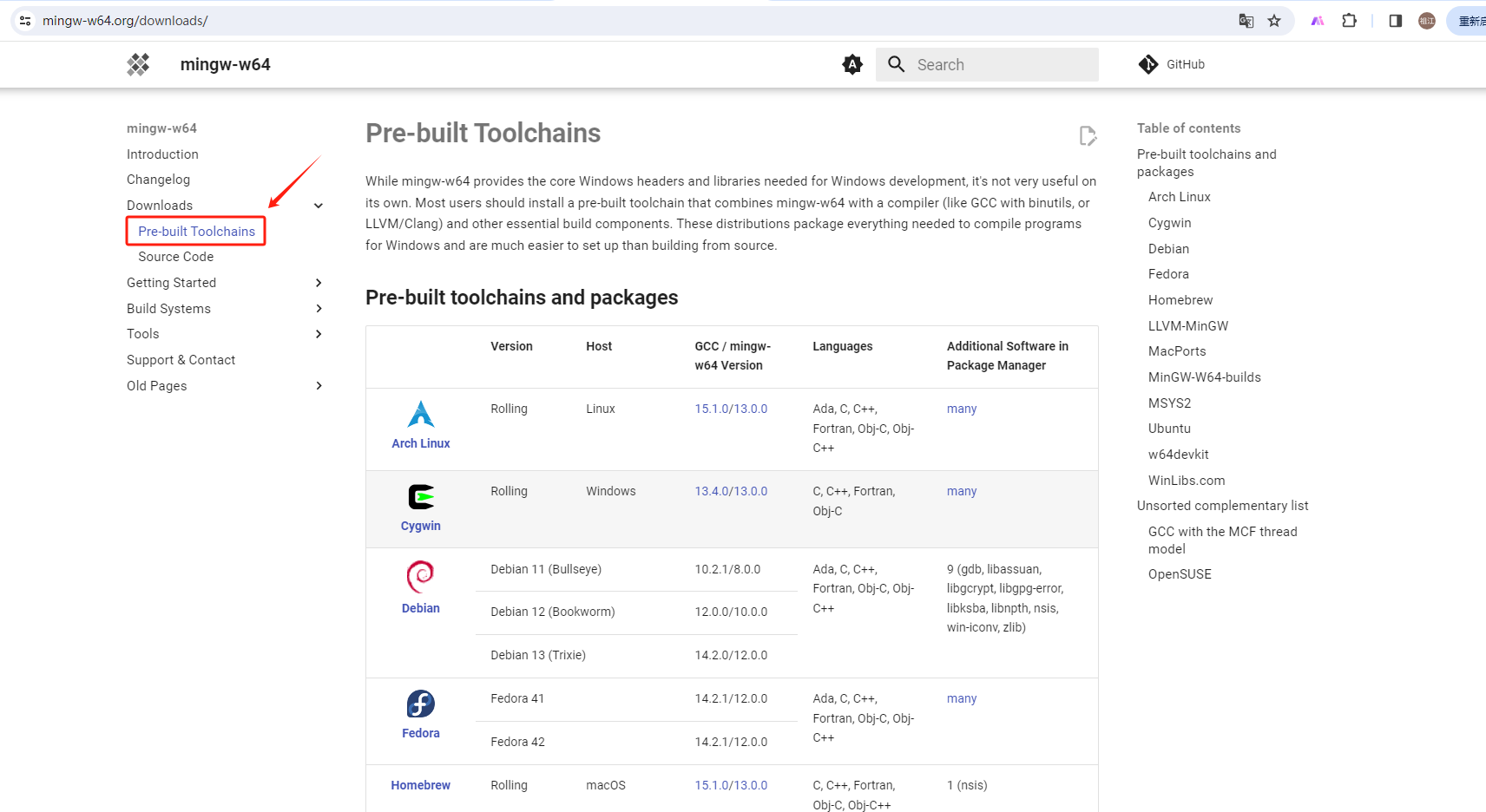Click the Debian swirl logo
The width and height of the screenshot is (1486, 812).
click(x=421, y=576)
